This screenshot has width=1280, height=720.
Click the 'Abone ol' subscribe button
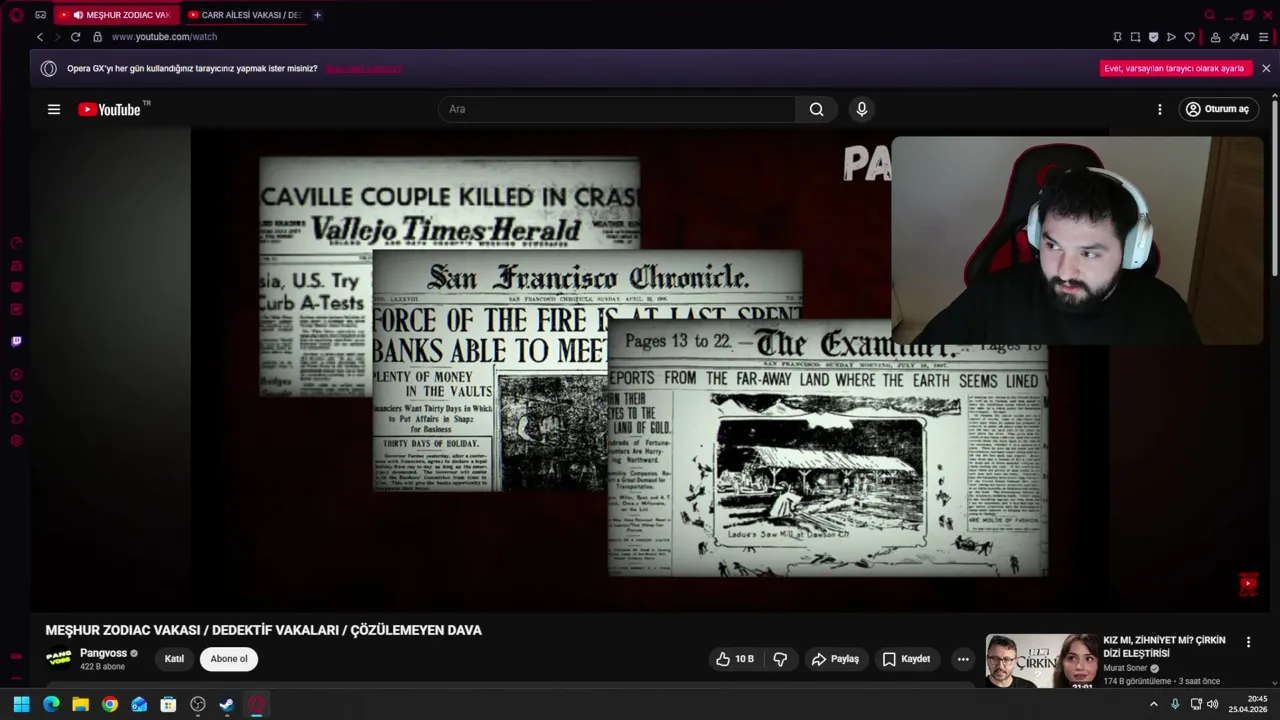tap(229, 659)
